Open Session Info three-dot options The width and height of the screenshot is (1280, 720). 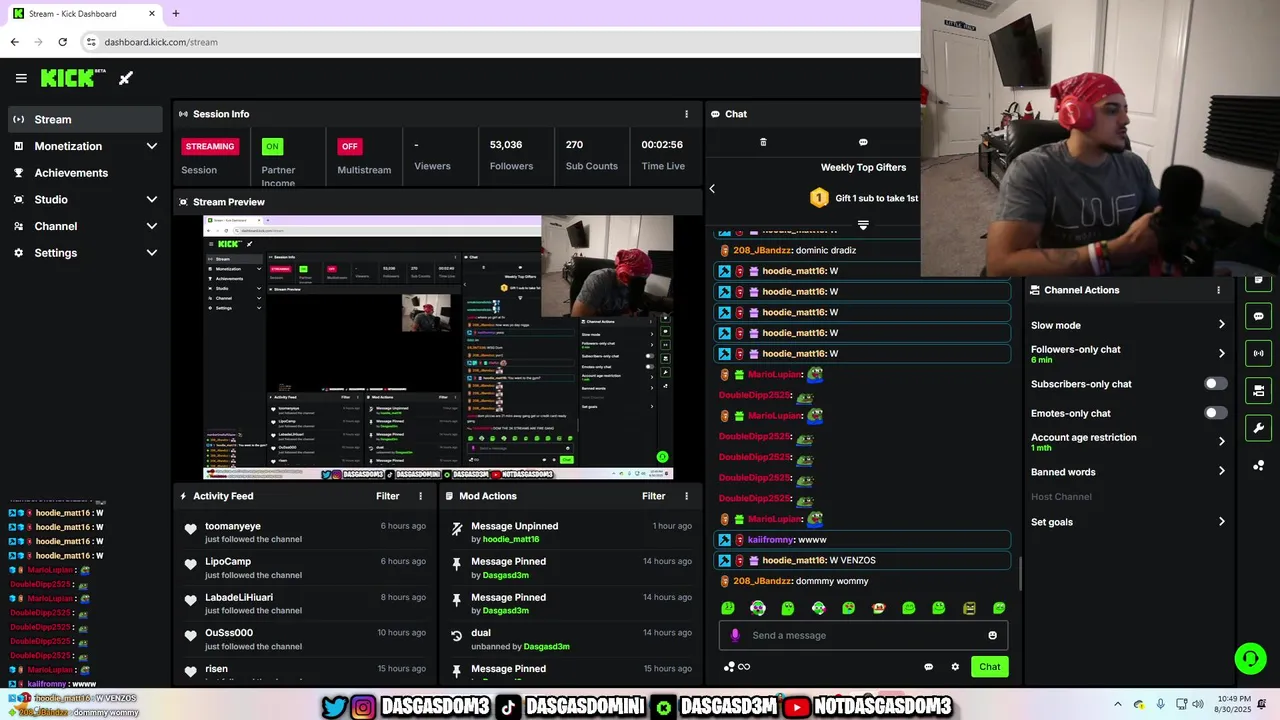pos(686,114)
